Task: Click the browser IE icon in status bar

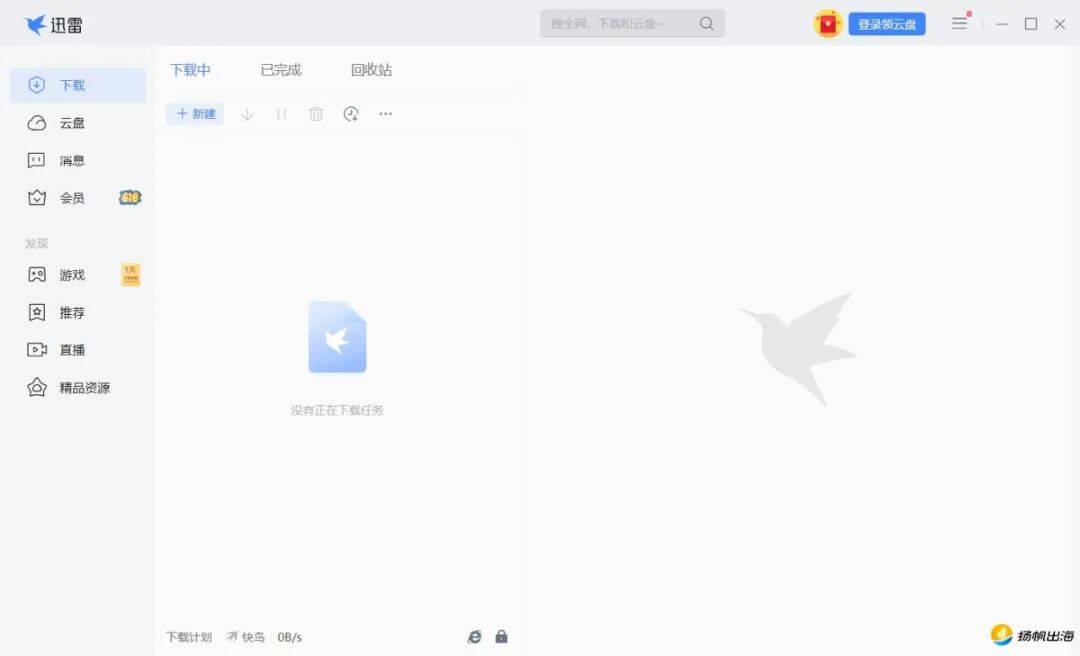Action: (x=475, y=637)
